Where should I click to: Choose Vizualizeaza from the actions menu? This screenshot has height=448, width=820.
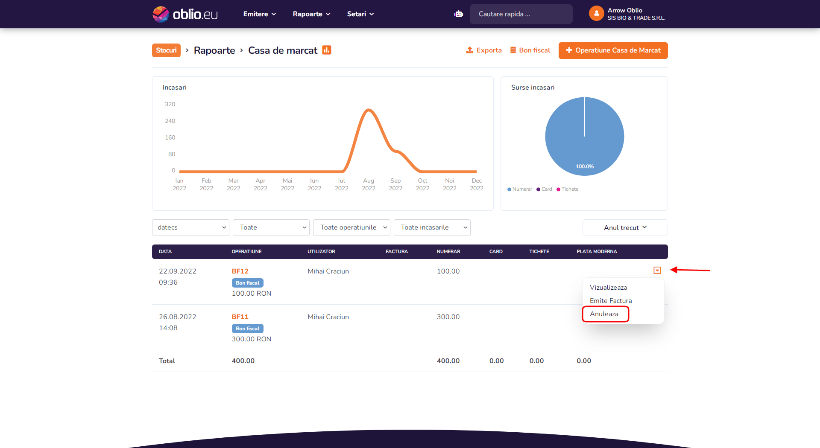click(608, 288)
